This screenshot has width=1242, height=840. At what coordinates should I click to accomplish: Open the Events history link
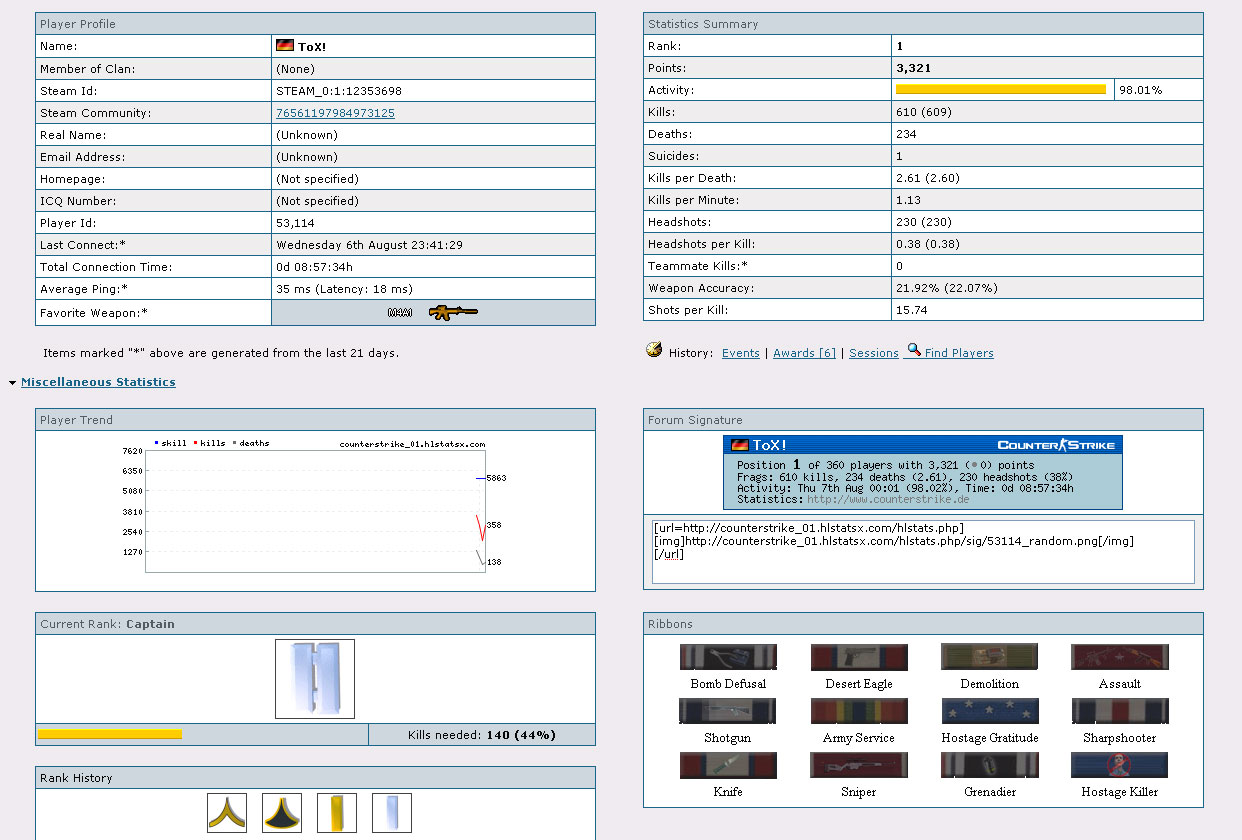click(x=740, y=353)
